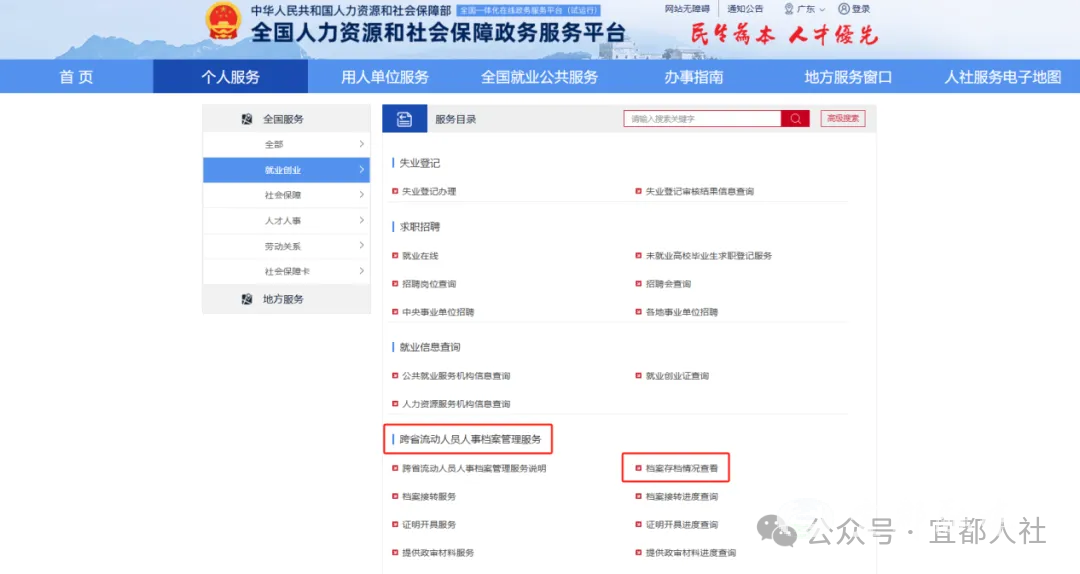This screenshot has height=574, width=1080.
Task: Open 证明开具服务 link
Action: pyautogui.click(x=429, y=525)
